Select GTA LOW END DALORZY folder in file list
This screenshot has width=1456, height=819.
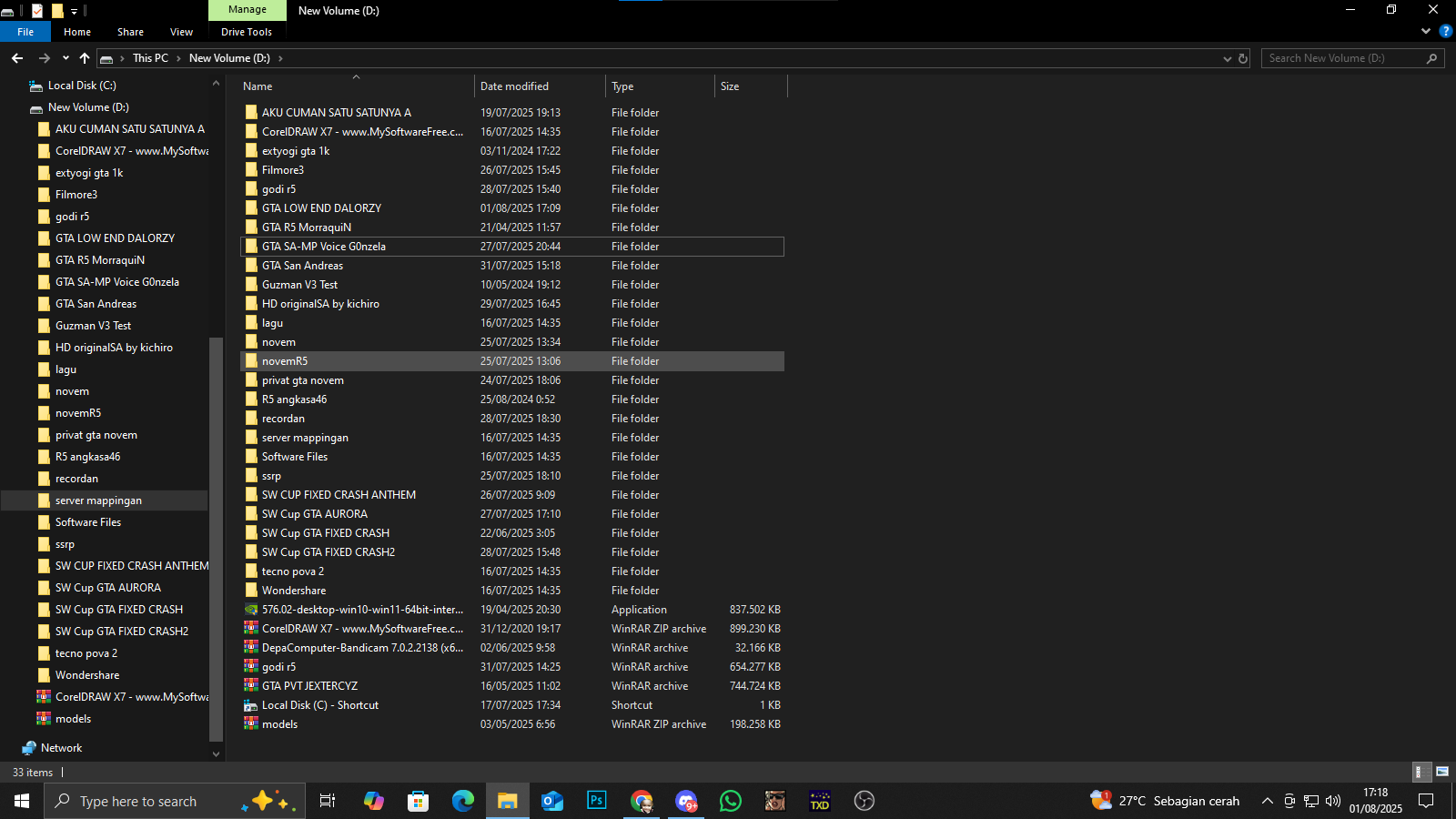coord(321,208)
